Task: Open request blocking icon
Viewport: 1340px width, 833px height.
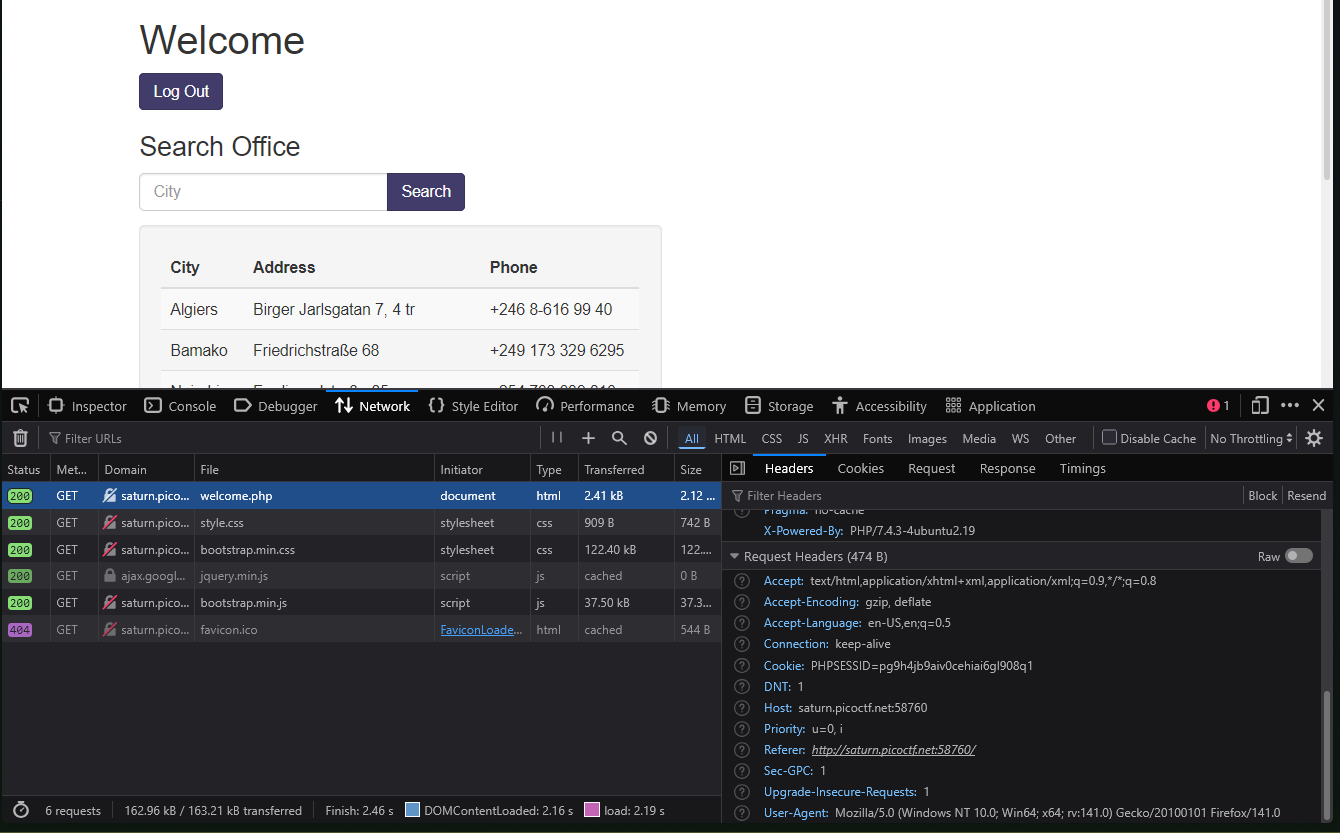Action: tap(650, 438)
